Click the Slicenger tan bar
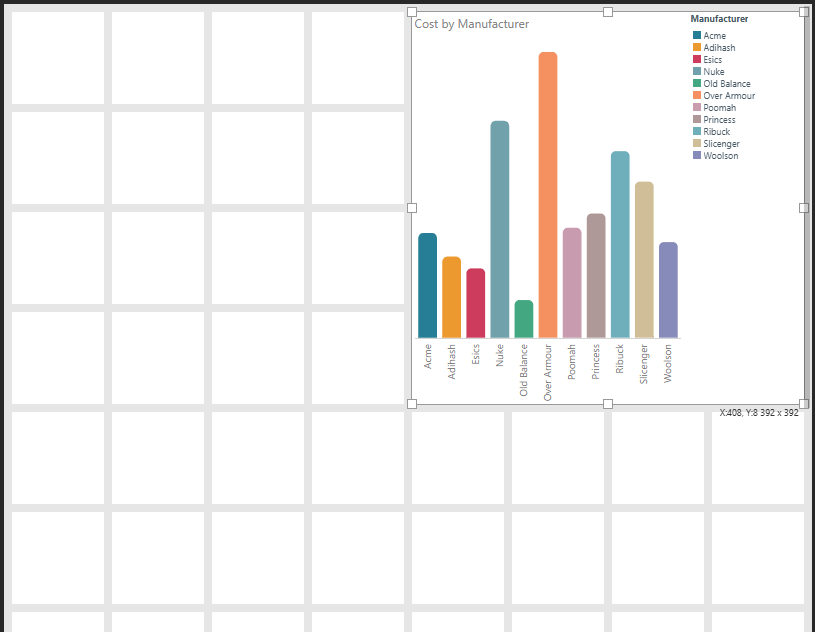 click(644, 260)
